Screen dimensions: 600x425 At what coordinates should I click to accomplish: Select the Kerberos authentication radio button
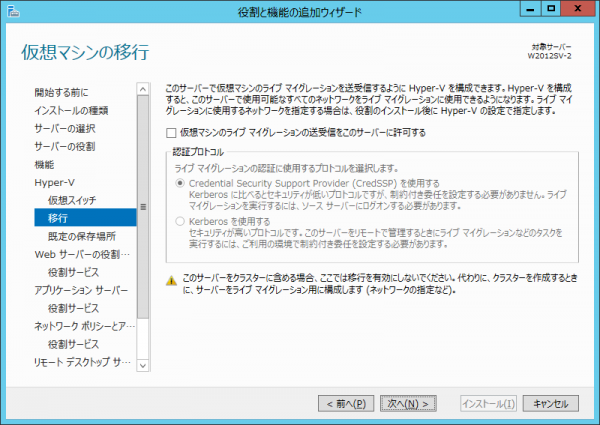(x=180, y=220)
